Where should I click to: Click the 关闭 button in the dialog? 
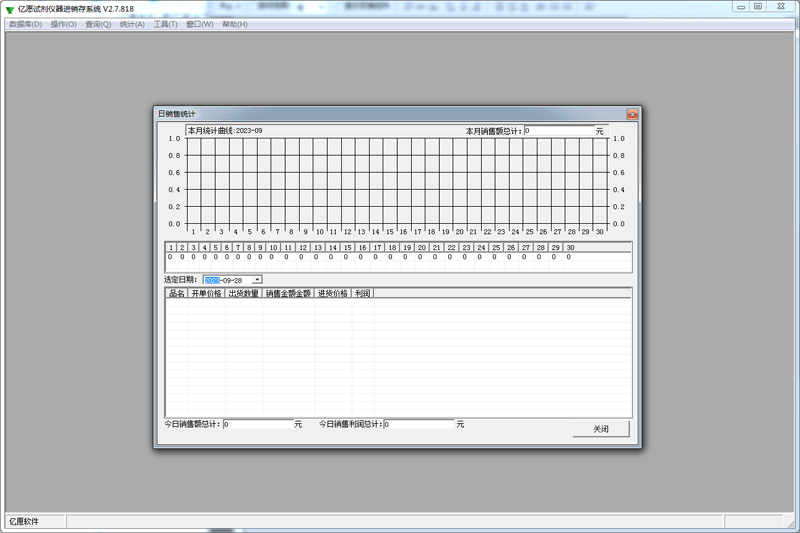pyautogui.click(x=601, y=429)
